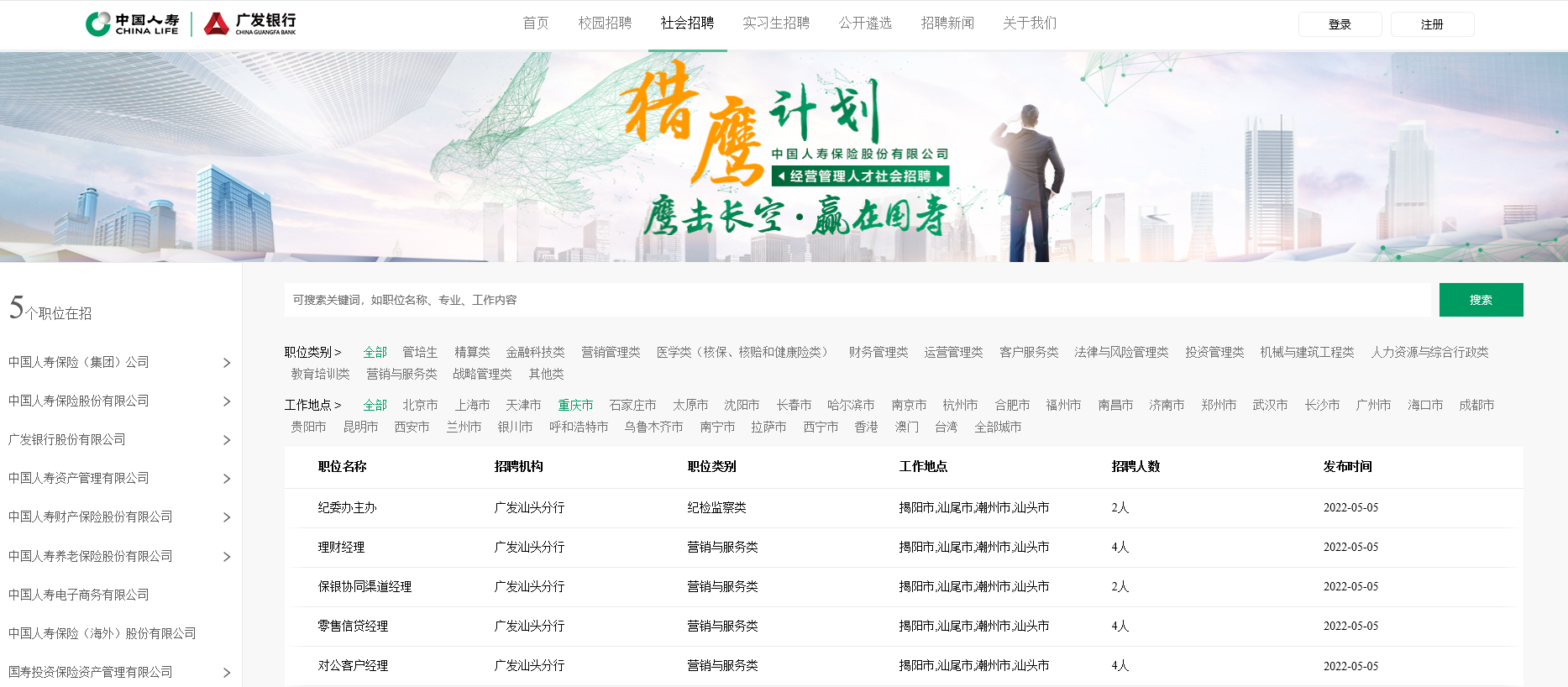Screen dimensions: 1568x687
Task: Select 中国人寿保险（海外）股份有限公司 in sidebar
Action: tap(102, 633)
